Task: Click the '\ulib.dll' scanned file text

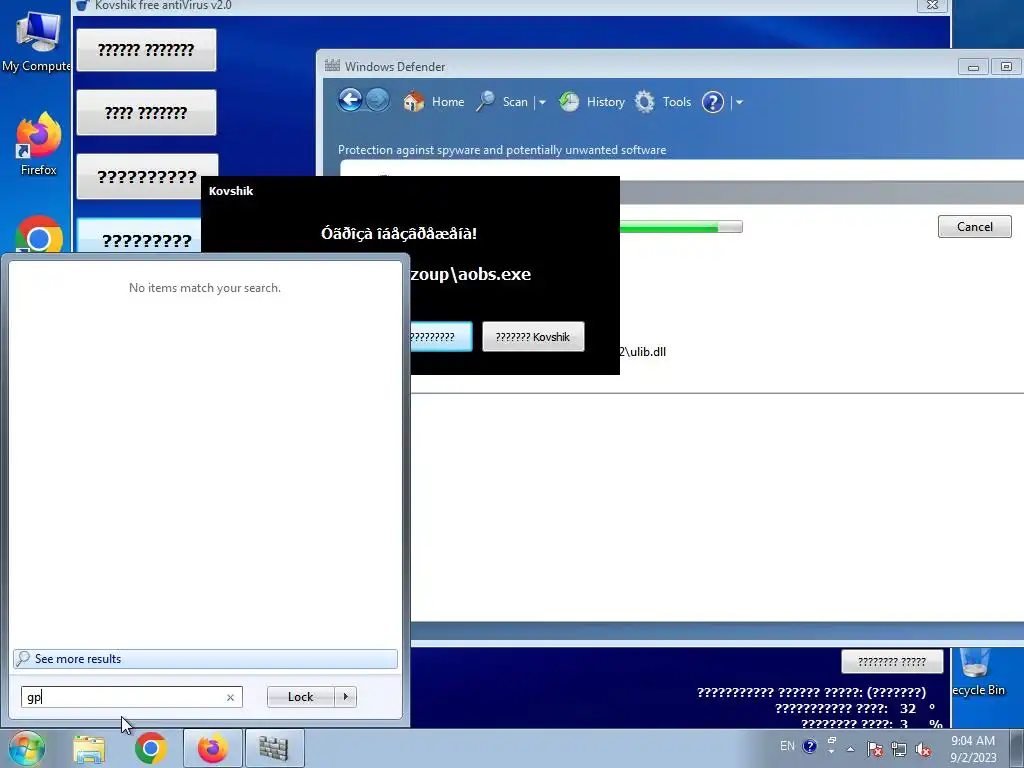Action: 643,351
